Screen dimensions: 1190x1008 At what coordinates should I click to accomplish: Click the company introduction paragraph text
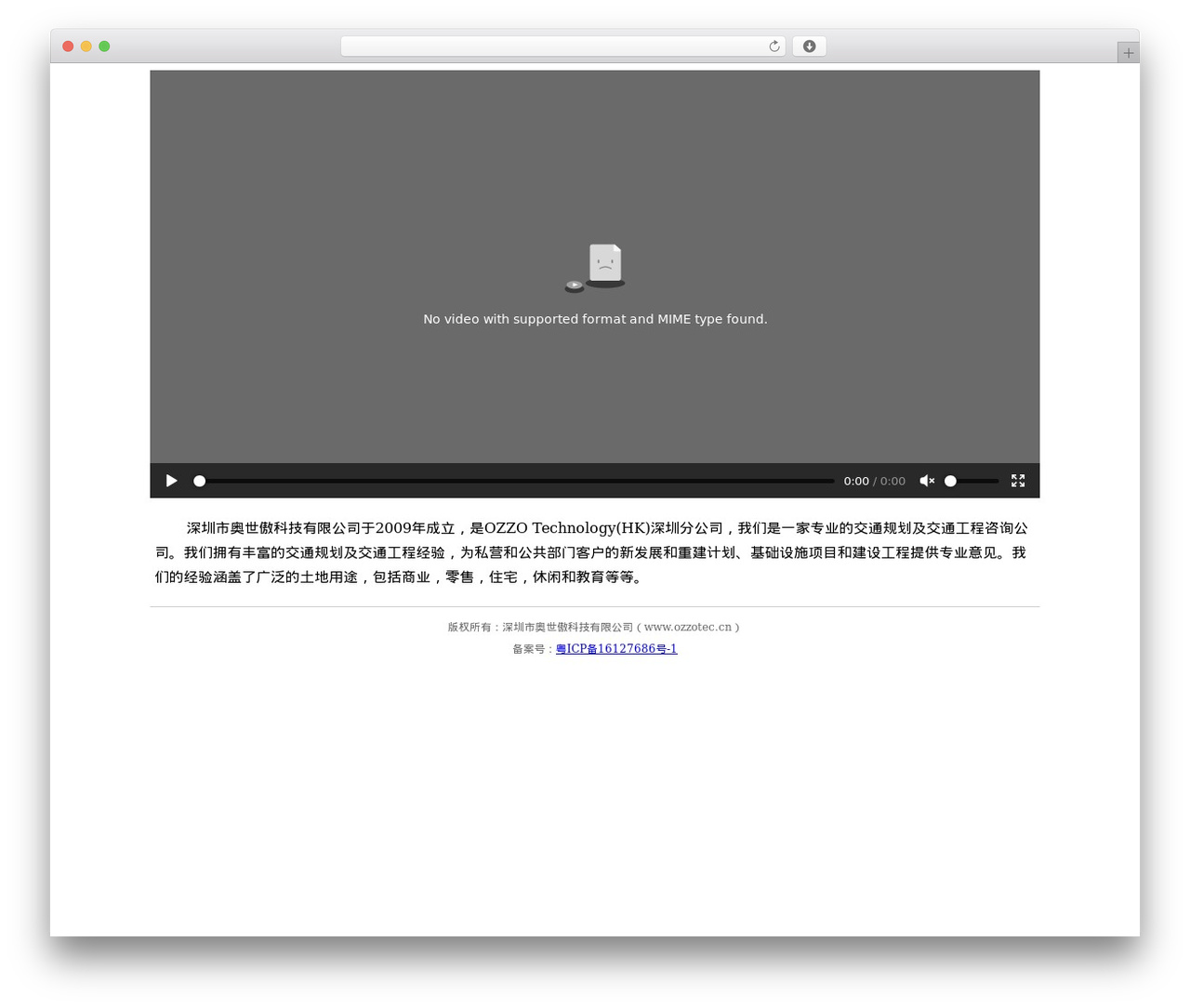(x=591, y=552)
